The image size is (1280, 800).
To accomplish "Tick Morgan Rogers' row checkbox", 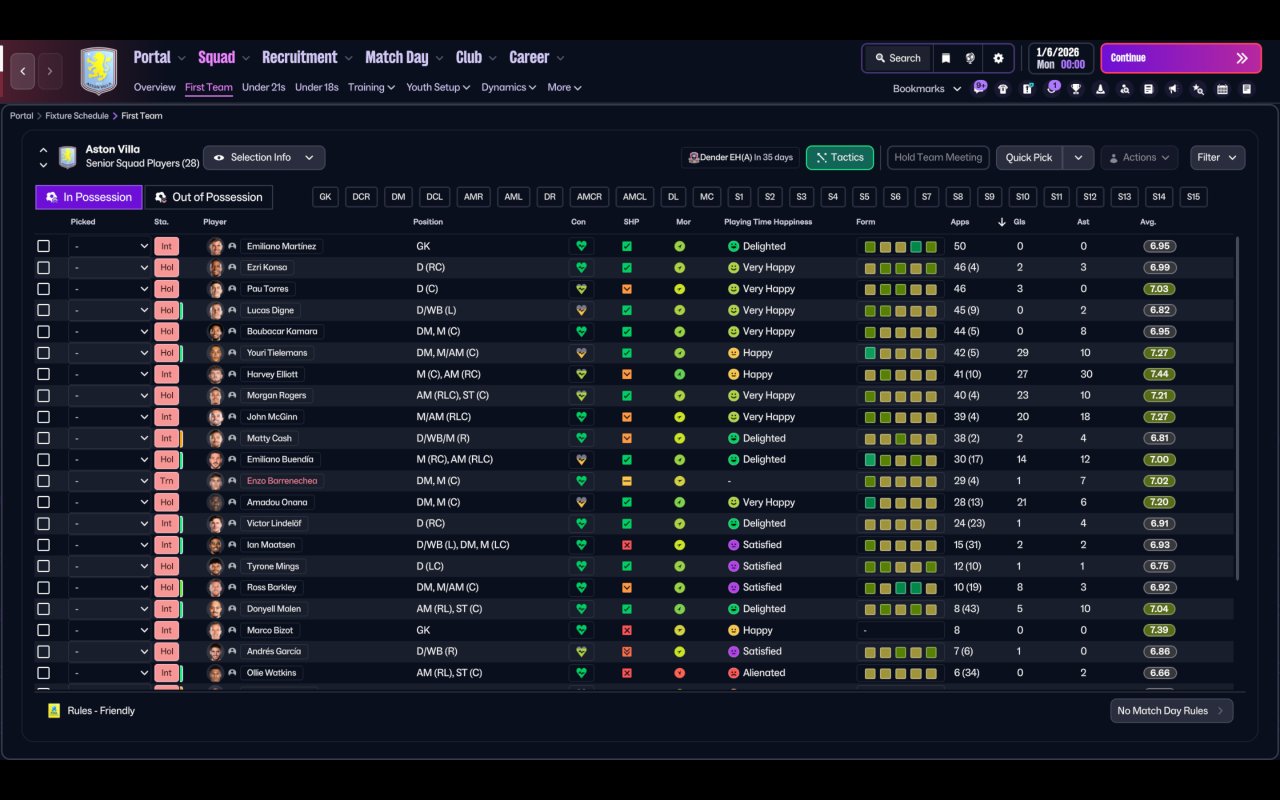I will (x=43, y=395).
